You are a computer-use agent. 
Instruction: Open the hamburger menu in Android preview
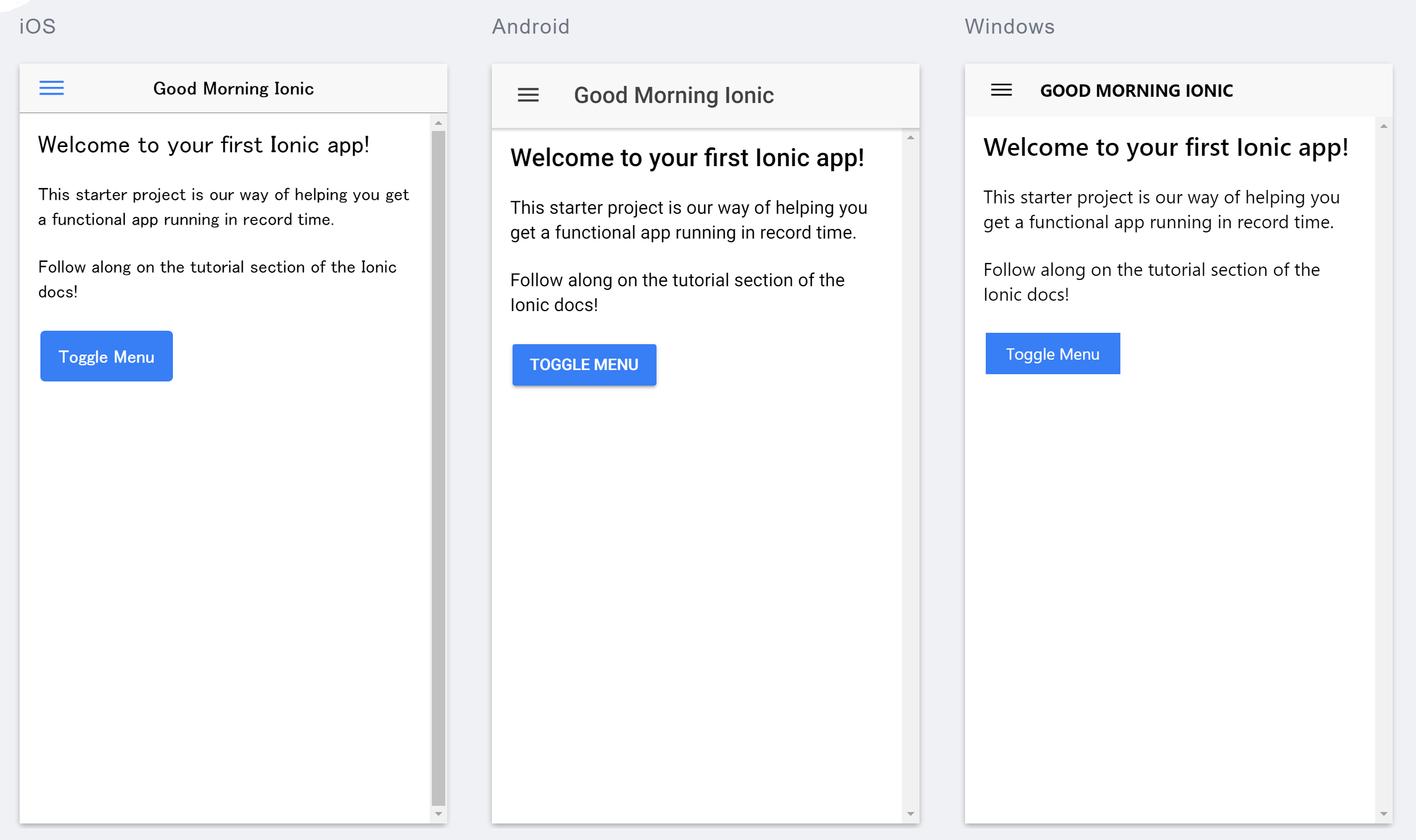tap(528, 95)
